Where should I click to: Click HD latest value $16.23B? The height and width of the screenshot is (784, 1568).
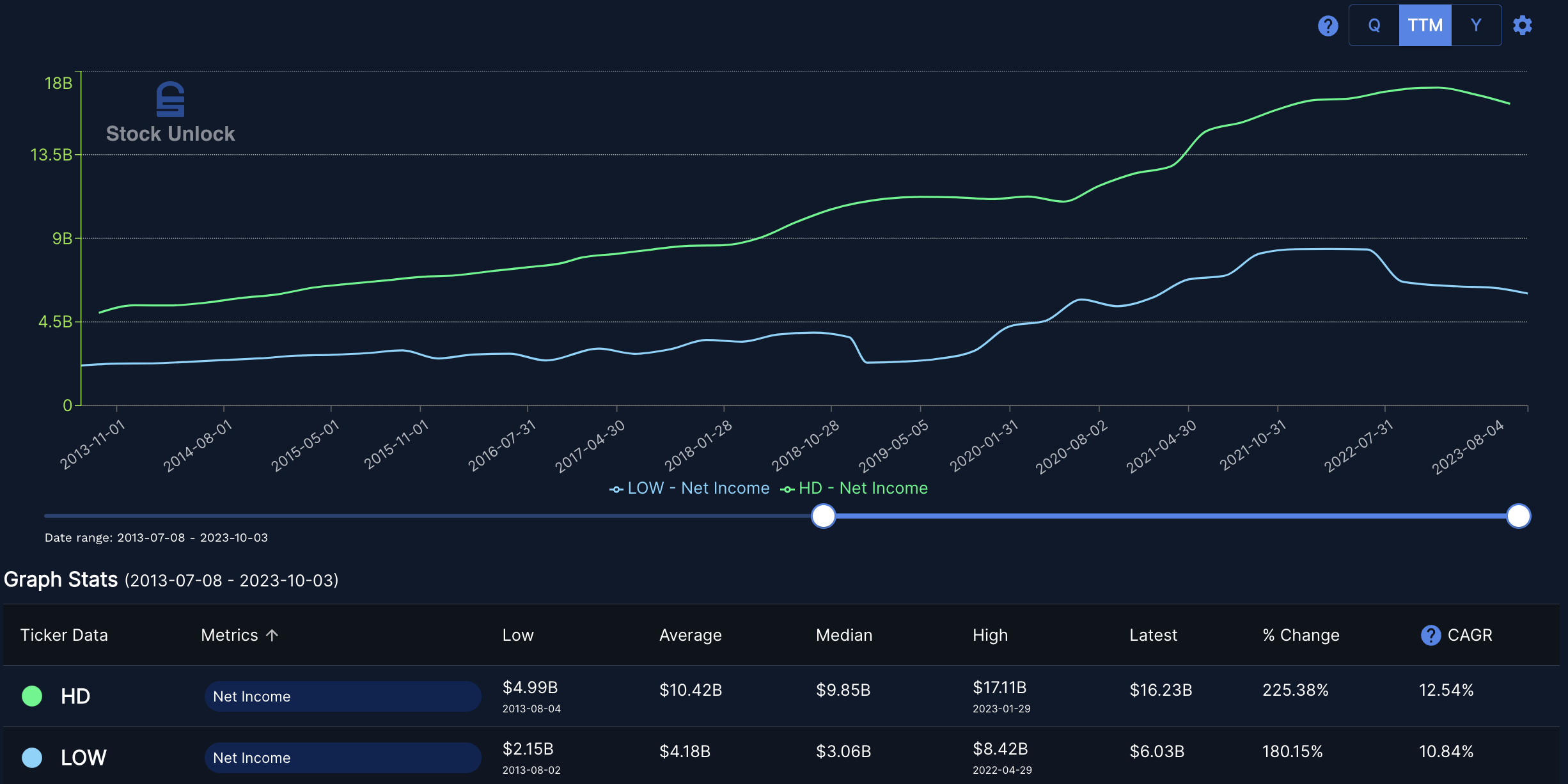tap(1161, 690)
